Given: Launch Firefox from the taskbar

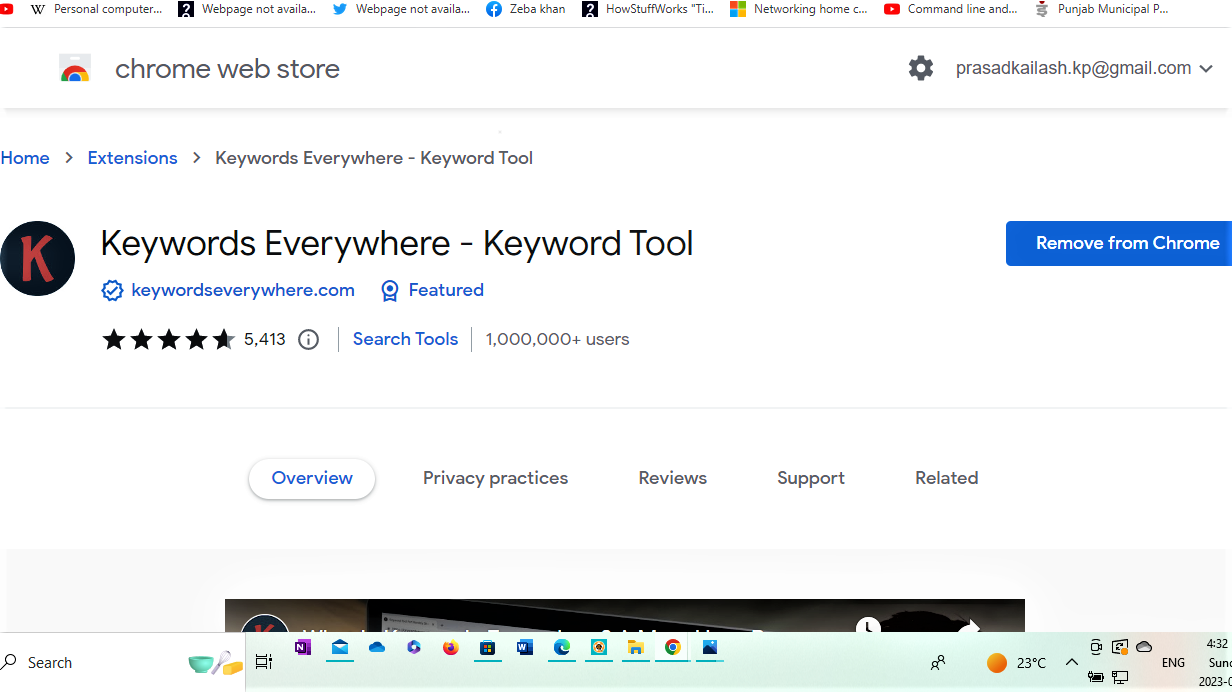Looking at the screenshot, I should point(451,648).
